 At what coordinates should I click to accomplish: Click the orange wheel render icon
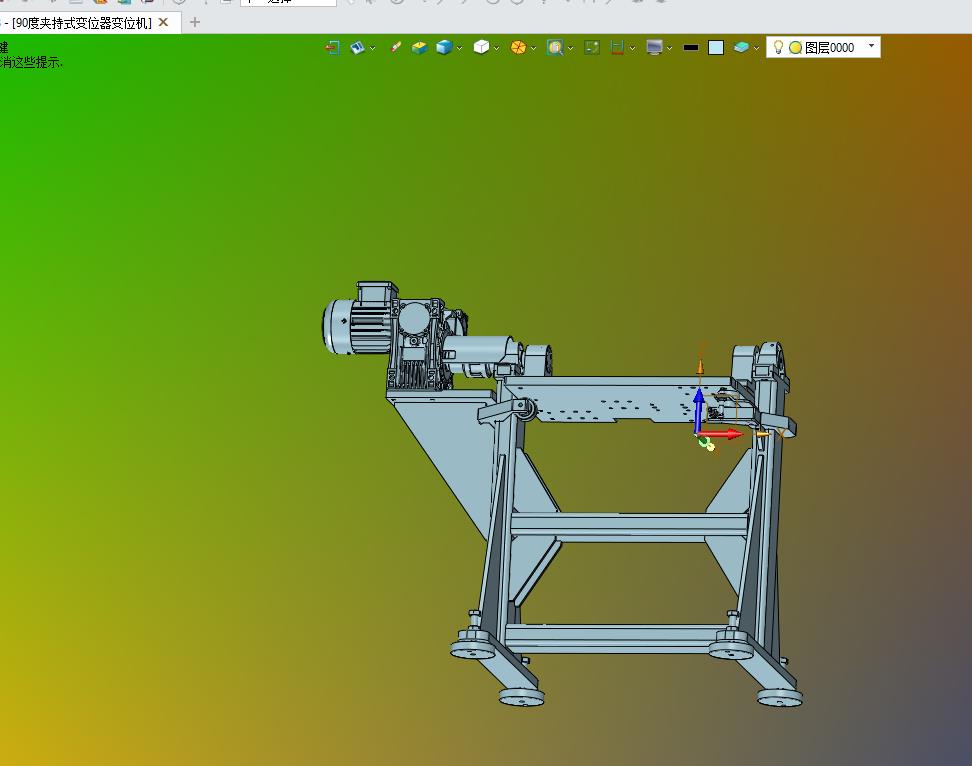click(x=518, y=48)
